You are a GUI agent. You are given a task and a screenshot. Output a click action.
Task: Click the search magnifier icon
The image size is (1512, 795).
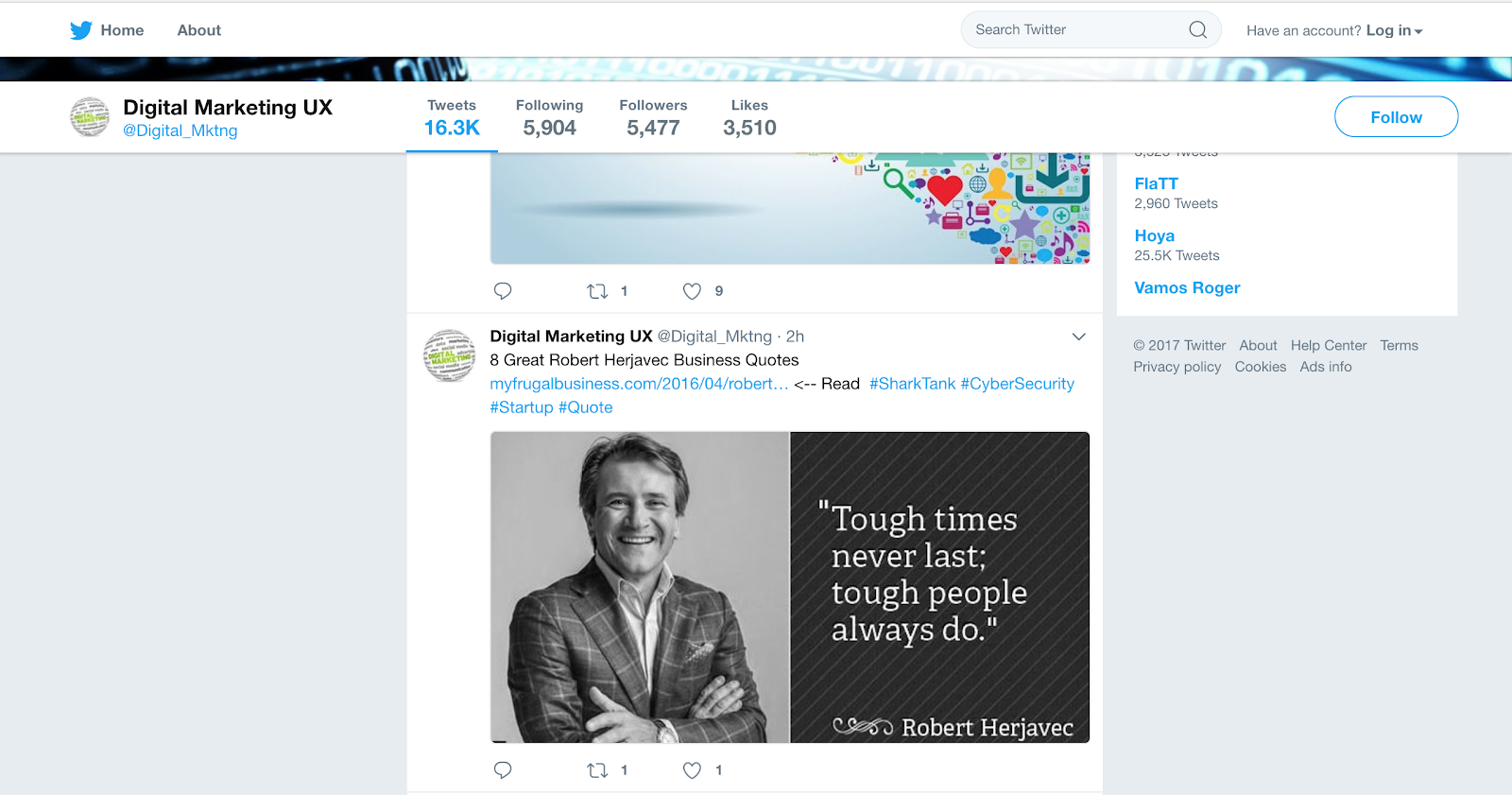(1197, 29)
